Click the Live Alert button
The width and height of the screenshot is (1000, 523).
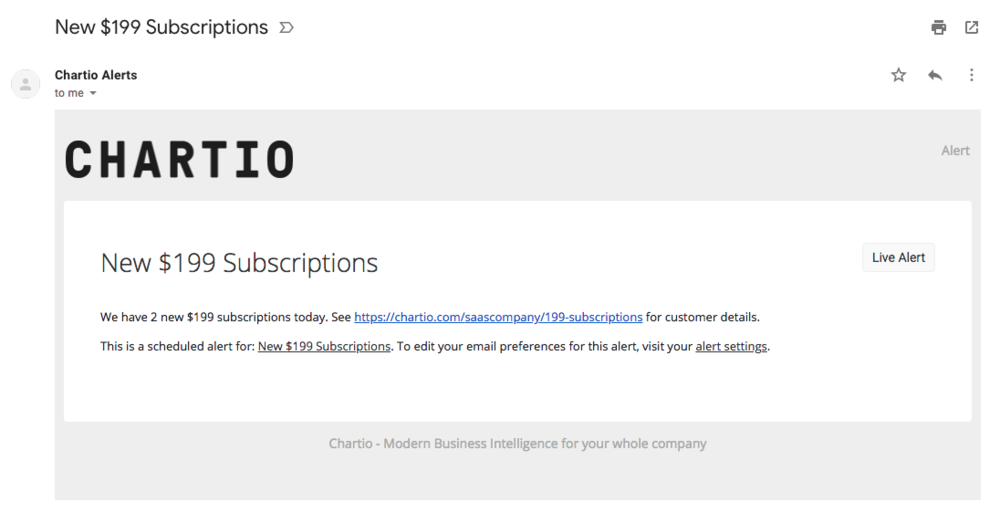tap(899, 258)
